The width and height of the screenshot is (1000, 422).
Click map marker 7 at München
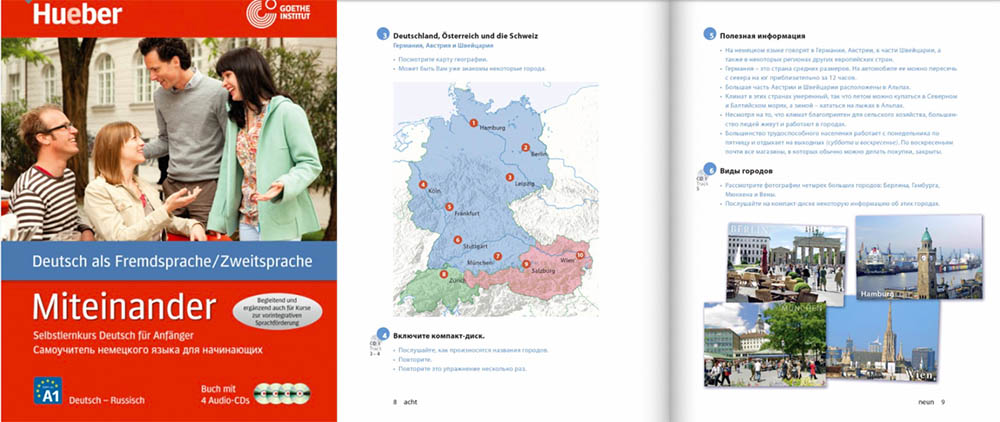[498, 256]
